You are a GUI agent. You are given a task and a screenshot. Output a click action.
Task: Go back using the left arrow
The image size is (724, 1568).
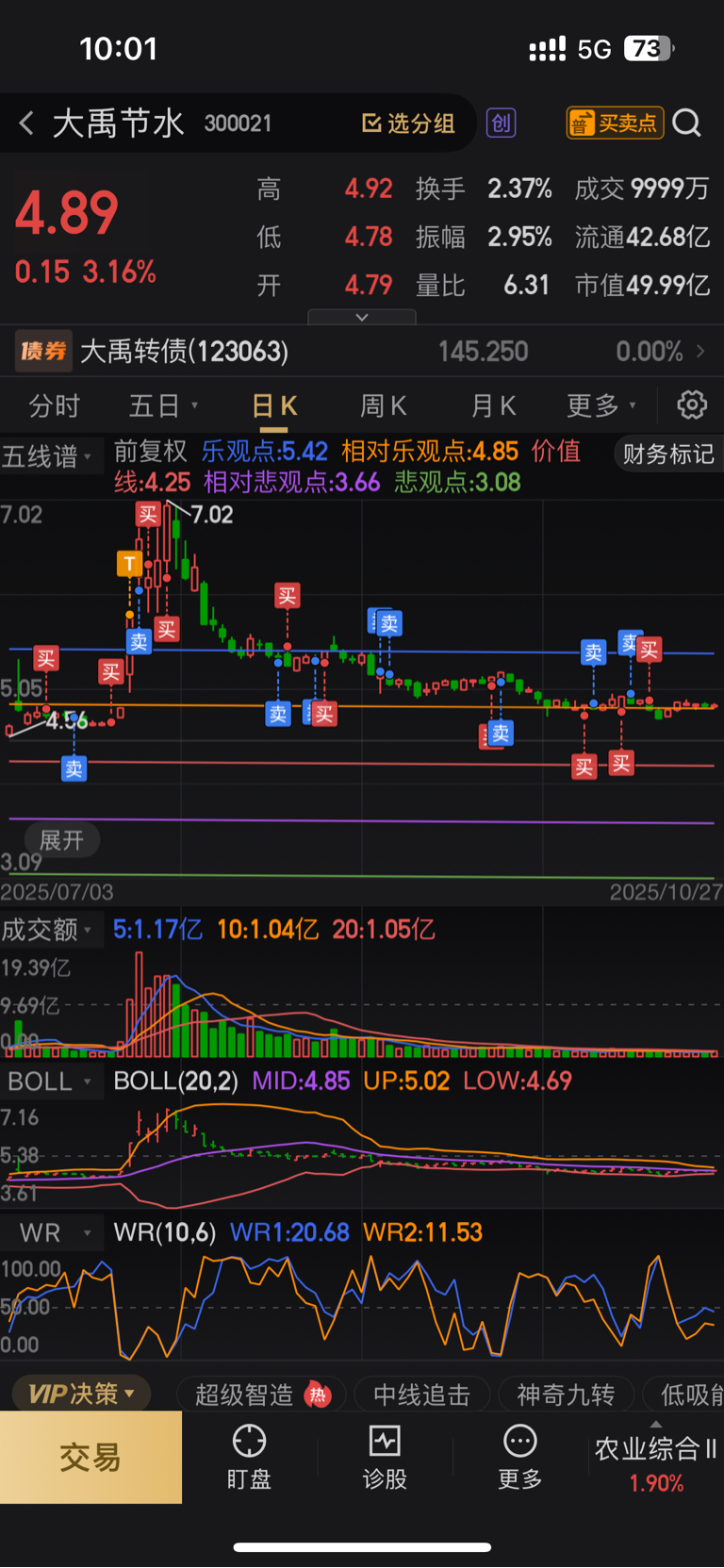click(26, 123)
